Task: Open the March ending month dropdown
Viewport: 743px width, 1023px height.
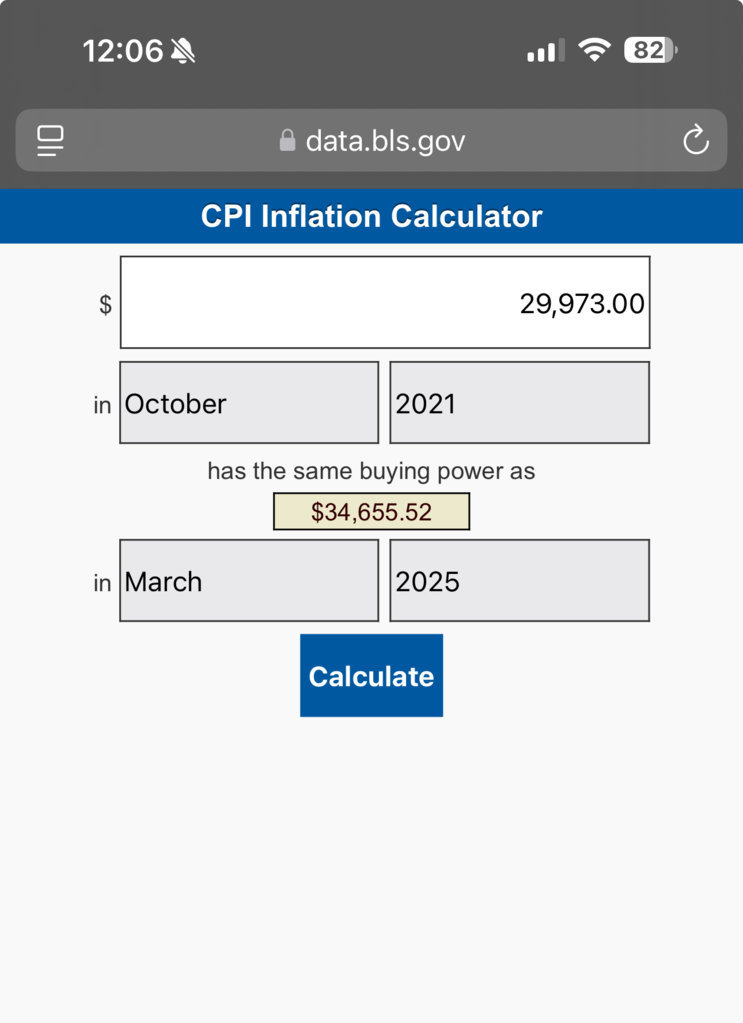Action: pos(249,581)
